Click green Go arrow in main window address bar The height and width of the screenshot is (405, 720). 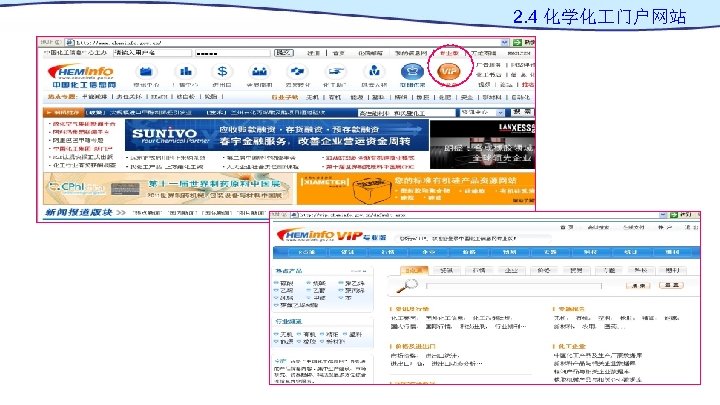(x=517, y=42)
